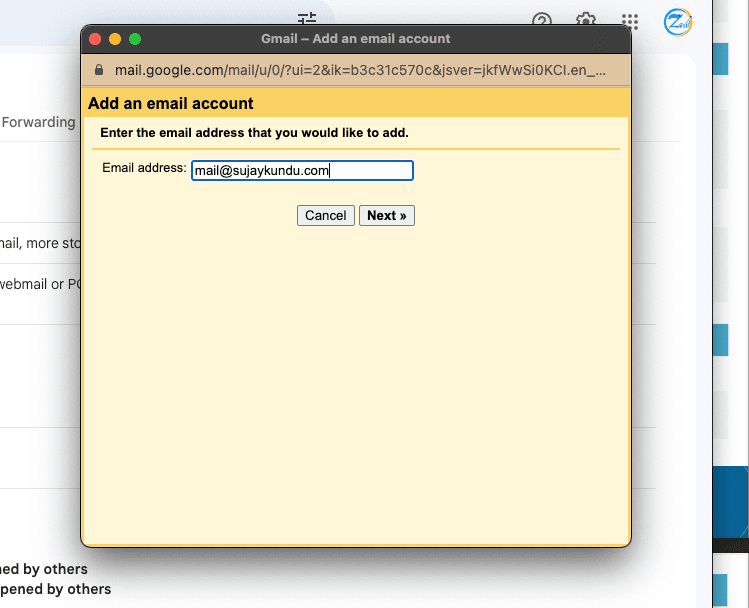749x608 pixels.
Task: Click the Cancel button
Action: (325, 215)
